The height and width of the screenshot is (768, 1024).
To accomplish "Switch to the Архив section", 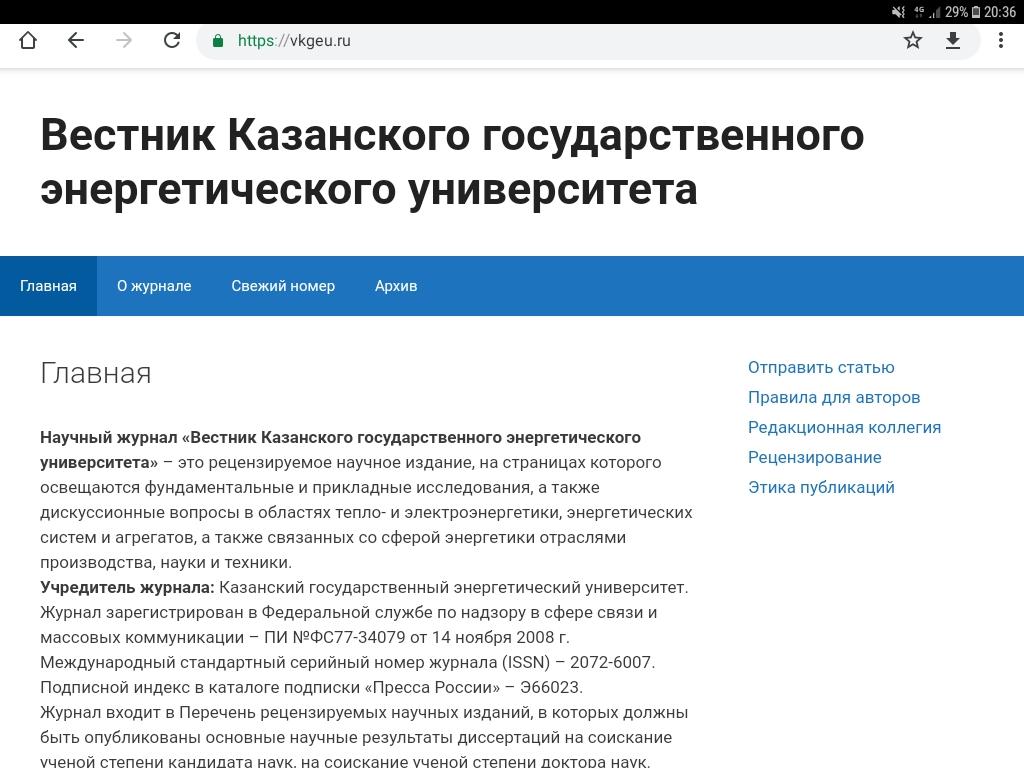I will click(396, 286).
